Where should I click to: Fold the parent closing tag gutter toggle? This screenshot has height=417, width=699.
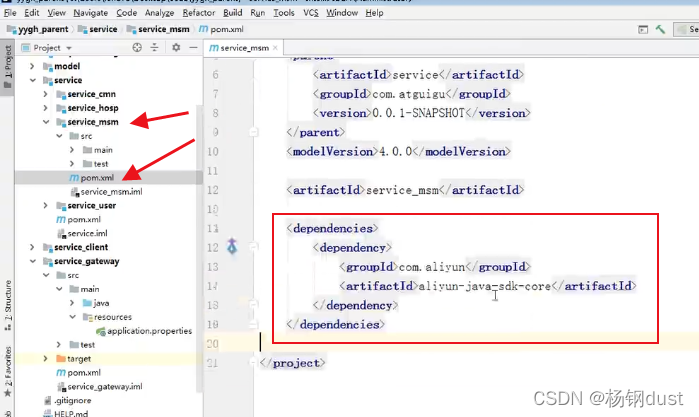pyautogui.click(x=253, y=132)
